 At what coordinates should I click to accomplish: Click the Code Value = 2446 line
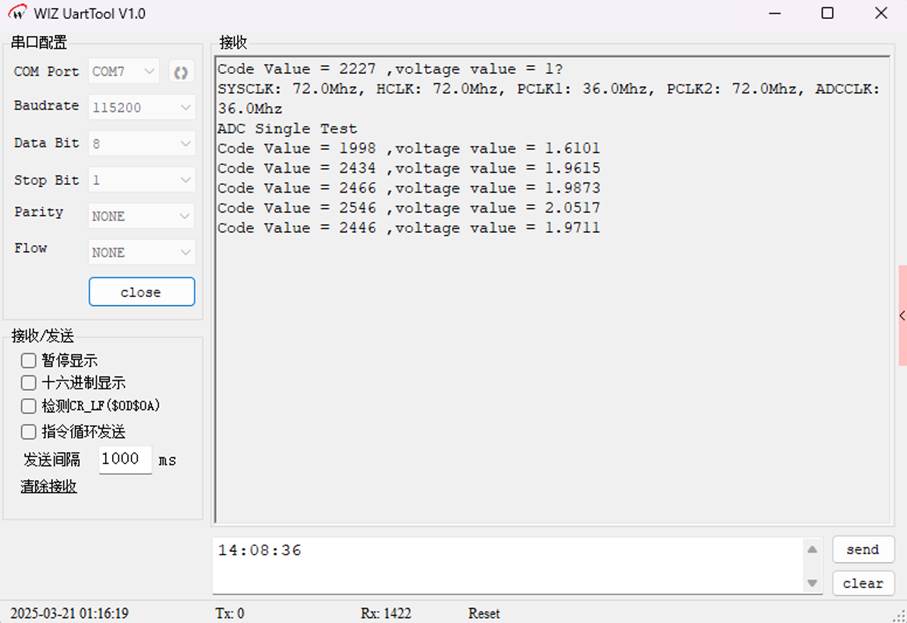pos(409,227)
